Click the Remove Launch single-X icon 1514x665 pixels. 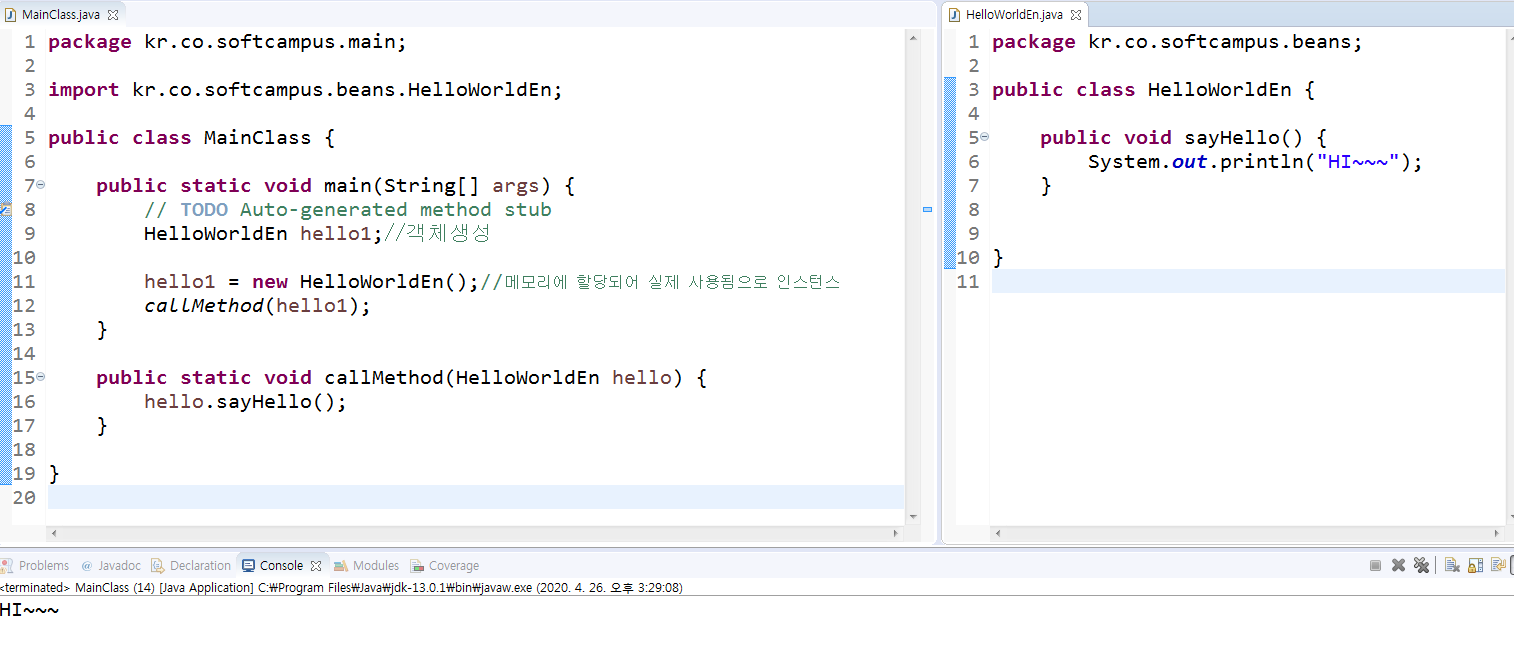coord(1399,566)
